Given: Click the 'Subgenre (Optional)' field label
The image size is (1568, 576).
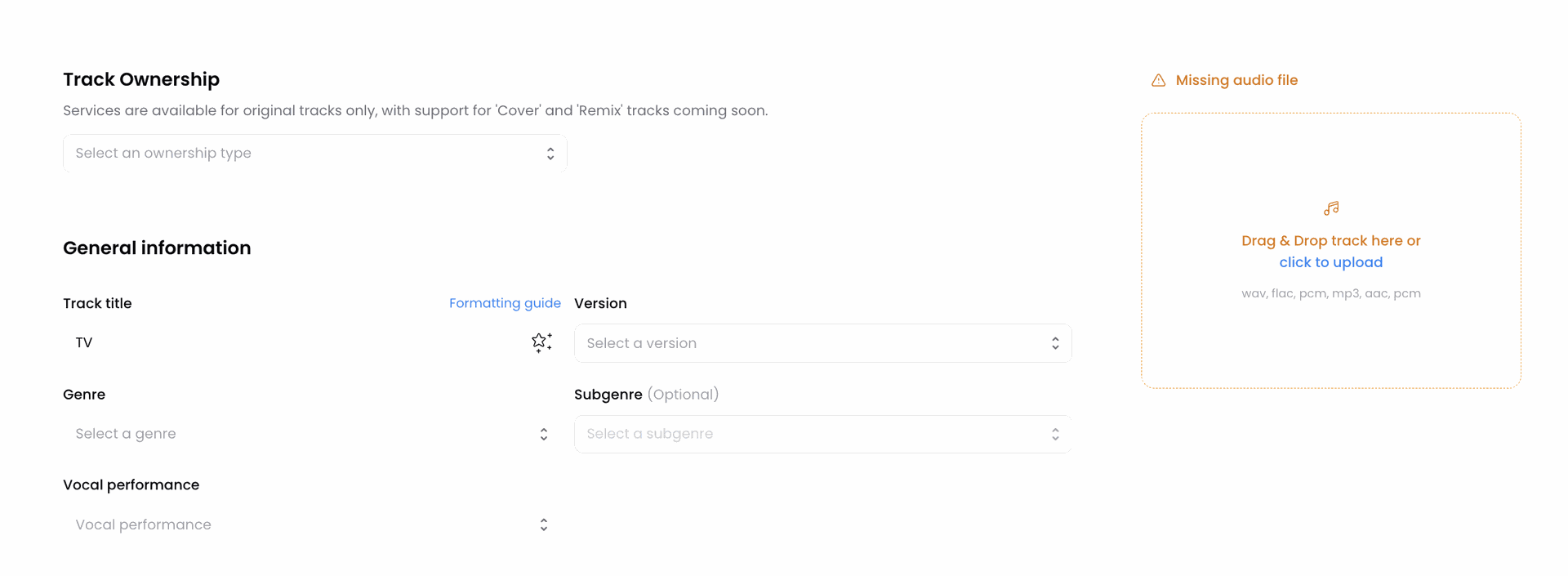Looking at the screenshot, I should (646, 395).
